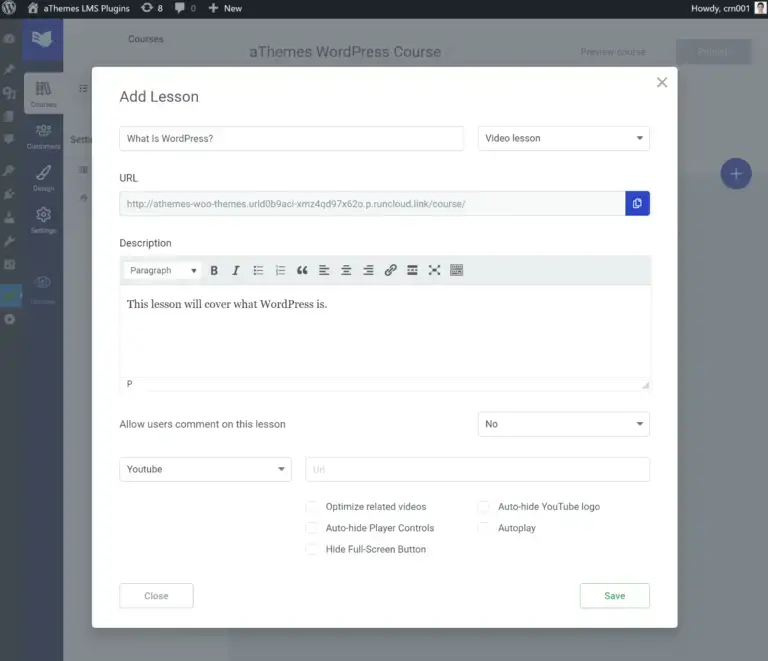The image size is (768, 661).
Task: Enable Hide Full-Screen Button
Action: [x=312, y=549]
